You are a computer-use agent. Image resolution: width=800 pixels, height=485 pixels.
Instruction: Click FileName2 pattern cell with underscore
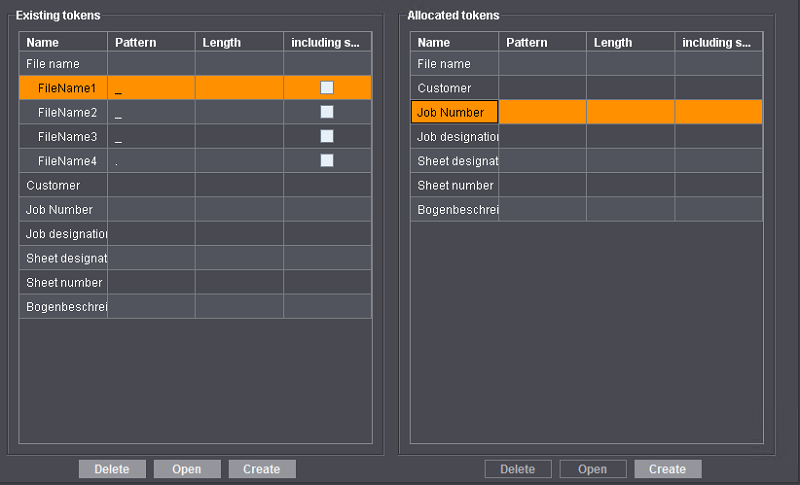tap(152, 112)
